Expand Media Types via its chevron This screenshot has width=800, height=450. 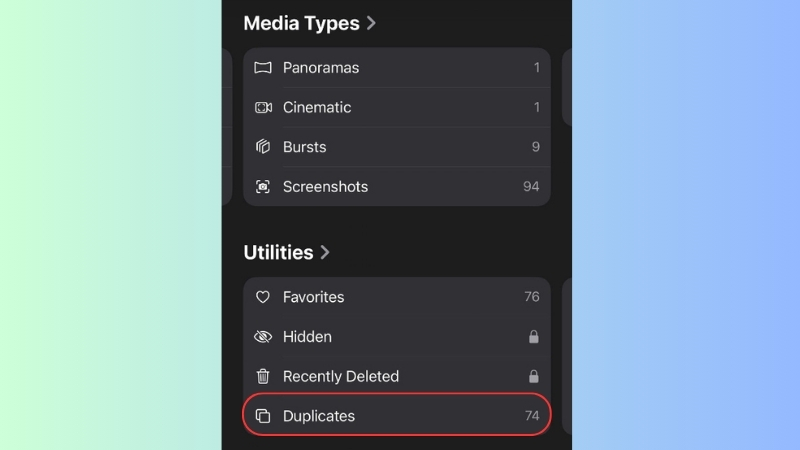point(371,23)
